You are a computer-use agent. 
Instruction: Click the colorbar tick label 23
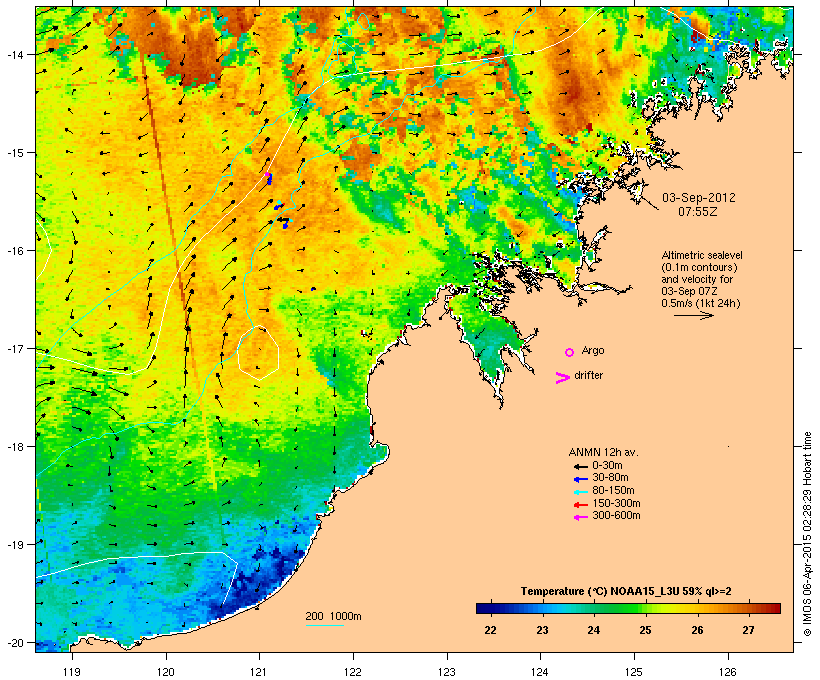click(x=542, y=630)
